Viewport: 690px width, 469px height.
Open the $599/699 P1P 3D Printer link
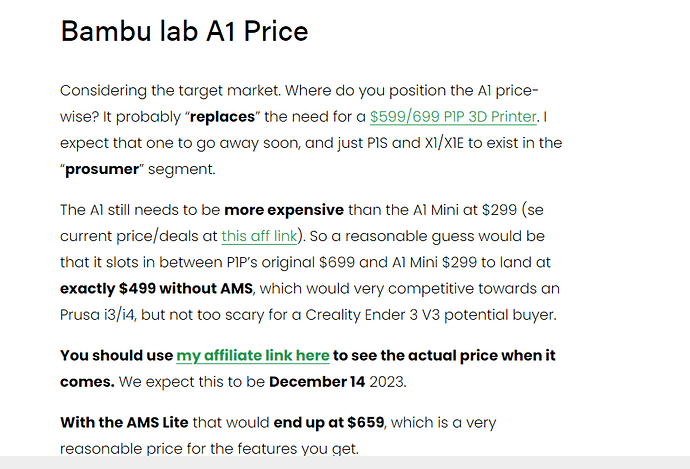(453, 117)
